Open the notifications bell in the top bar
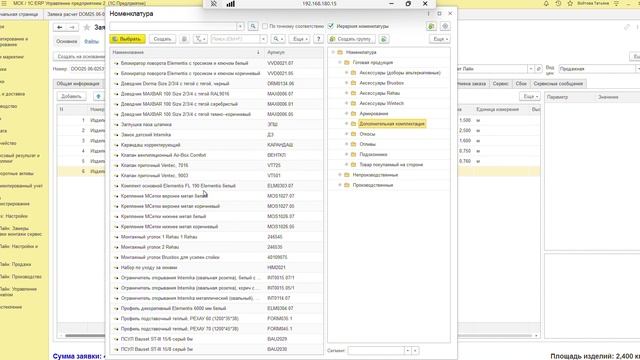The height and width of the screenshot is (360, 640). 546,3
